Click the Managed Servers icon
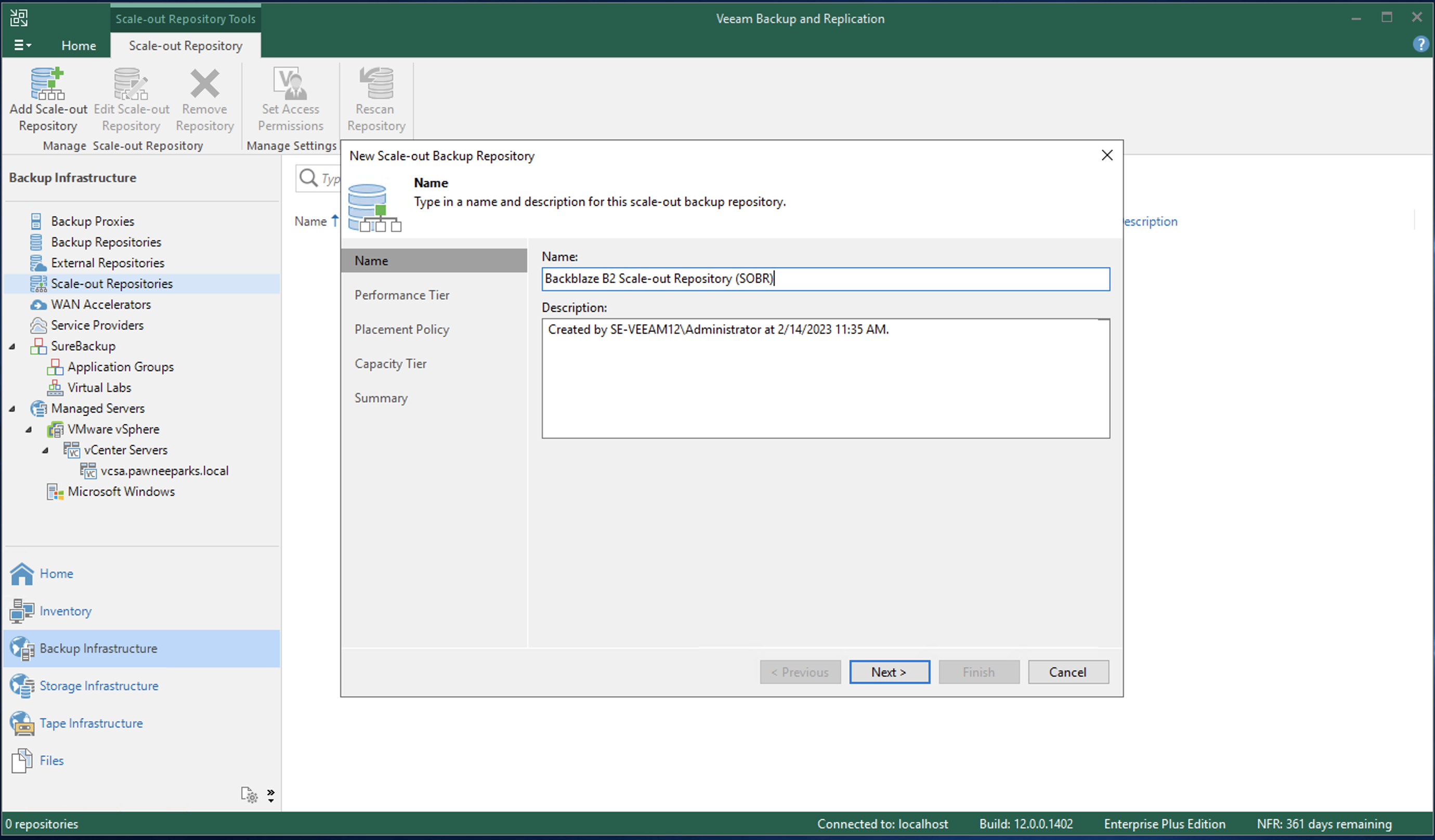 tap(38, 409)
